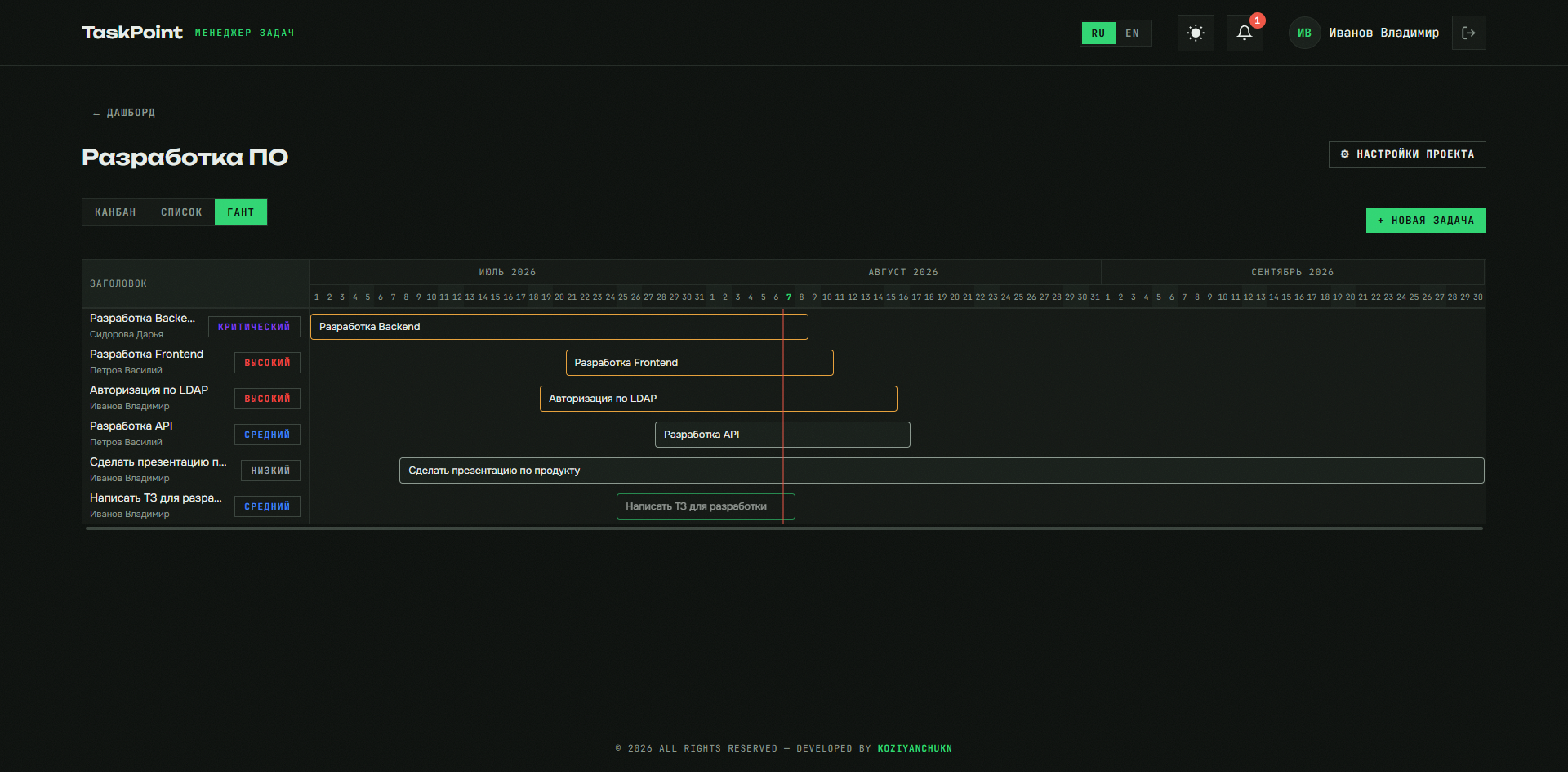Screen dimensions: 1568x772
Task: Go back to Дашборд
Action: 124,113
